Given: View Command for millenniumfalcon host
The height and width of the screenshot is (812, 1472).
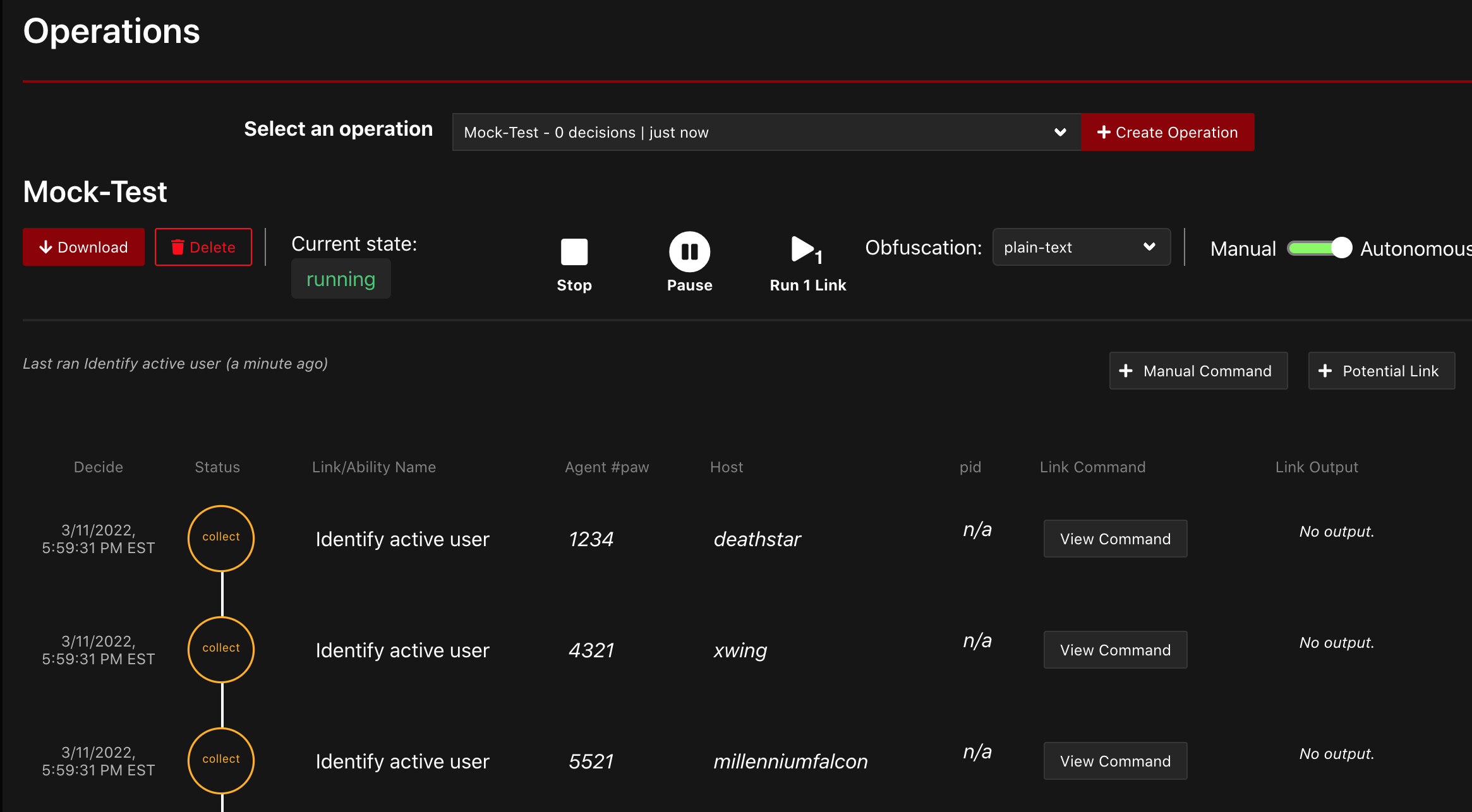Looking at the screenshot, I should pos(1115,761).
